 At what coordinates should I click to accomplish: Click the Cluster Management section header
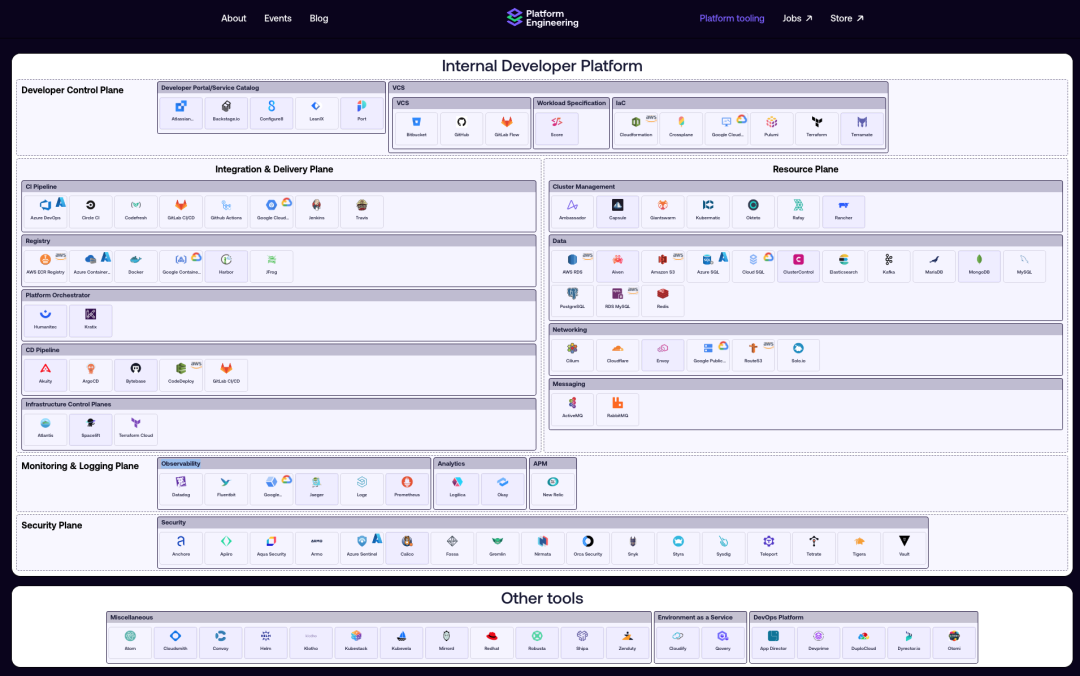pos(805,187)
